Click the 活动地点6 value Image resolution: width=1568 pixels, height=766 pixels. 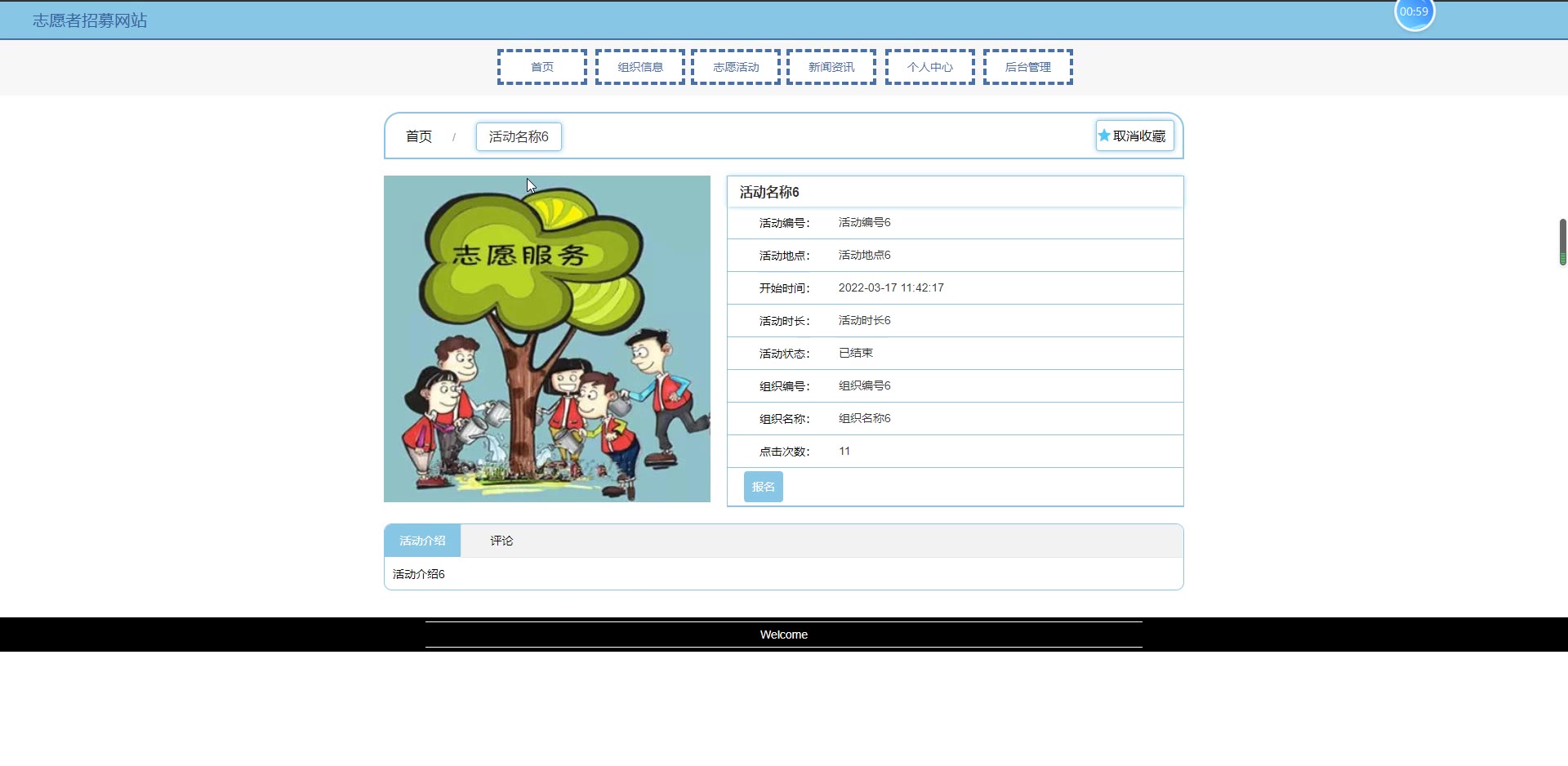865,255
